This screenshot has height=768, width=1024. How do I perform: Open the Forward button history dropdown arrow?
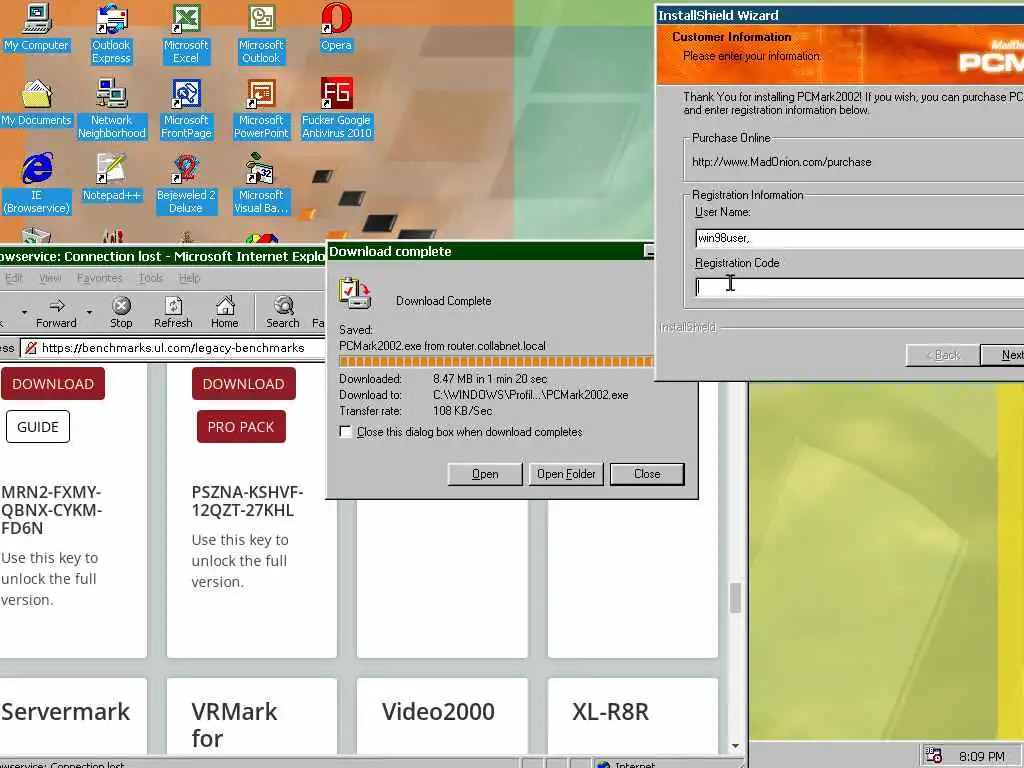(x=89, y=313)
